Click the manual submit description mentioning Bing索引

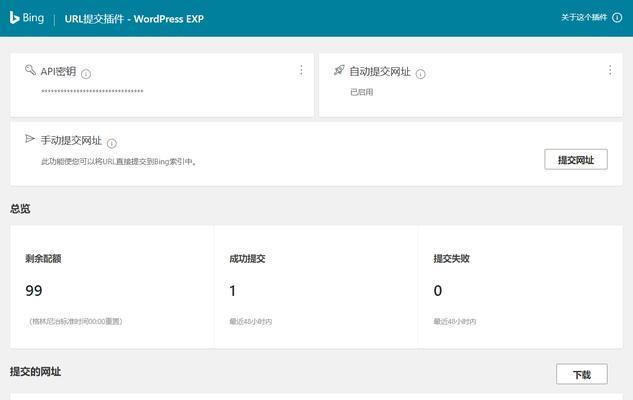click(x=119, y=162)
